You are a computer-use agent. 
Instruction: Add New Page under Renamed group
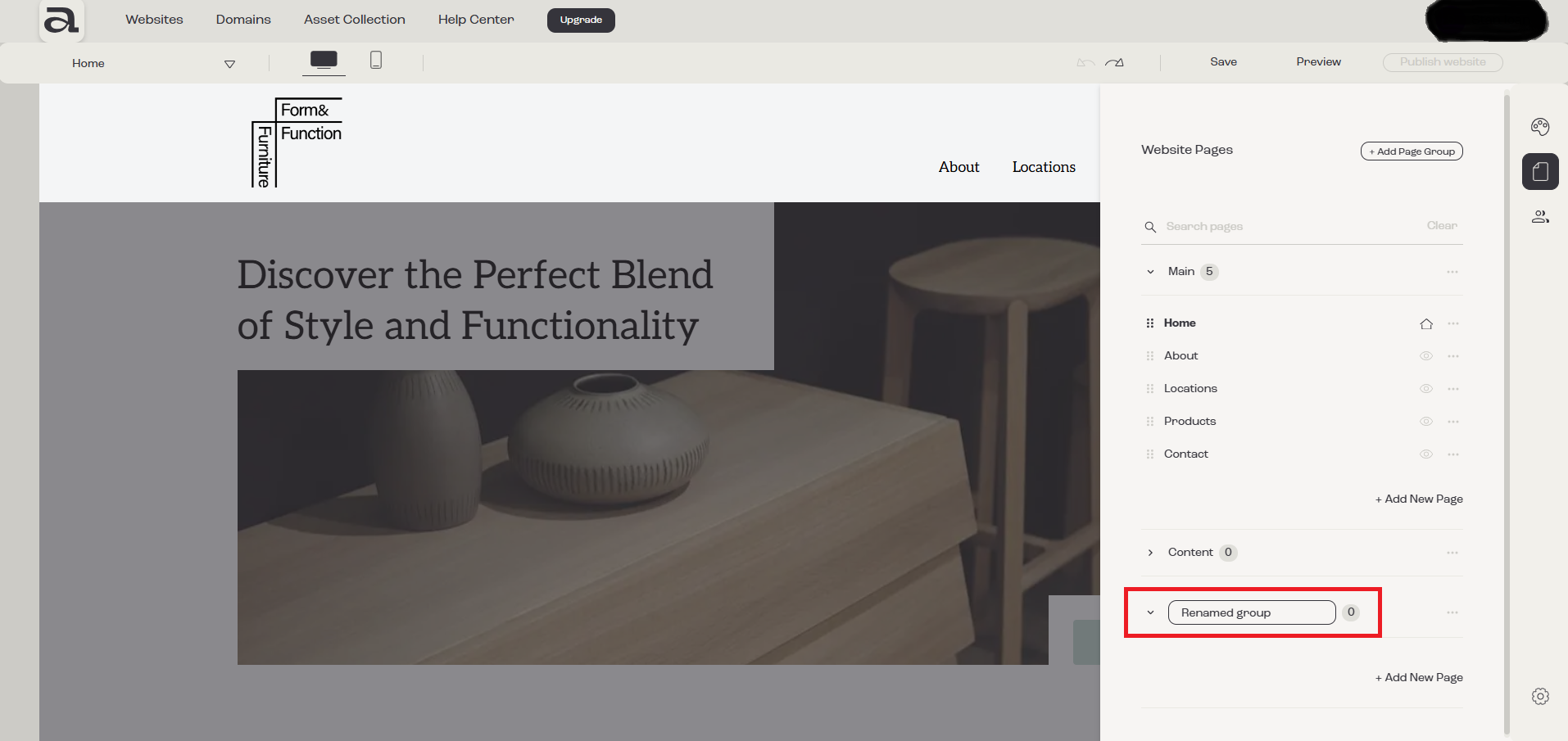(1419, 678)
